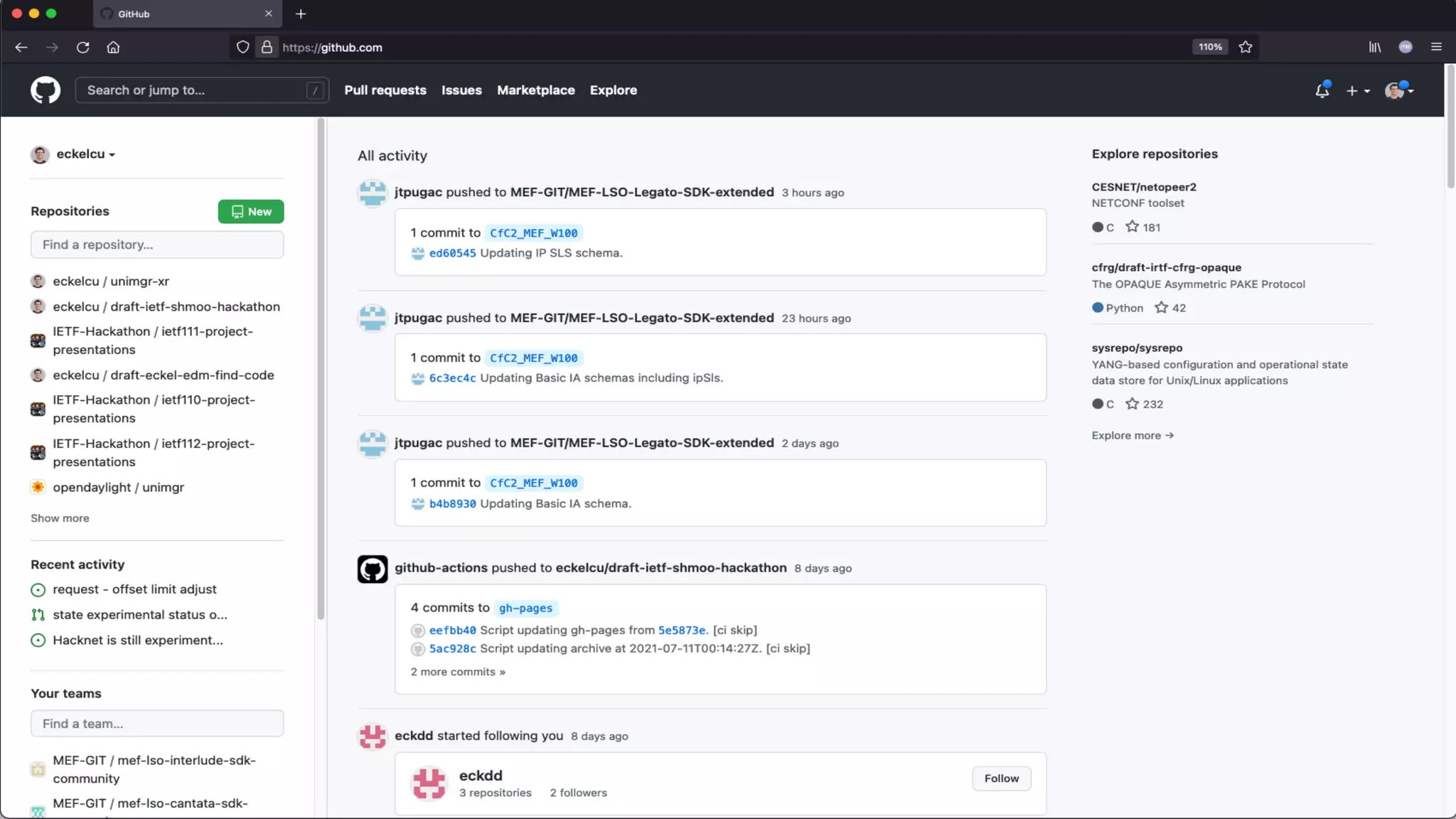Open the eckelcu account switcher dropdown
Image resolution: width=1456 pixels, height=819 pixels.
point(85,154)
